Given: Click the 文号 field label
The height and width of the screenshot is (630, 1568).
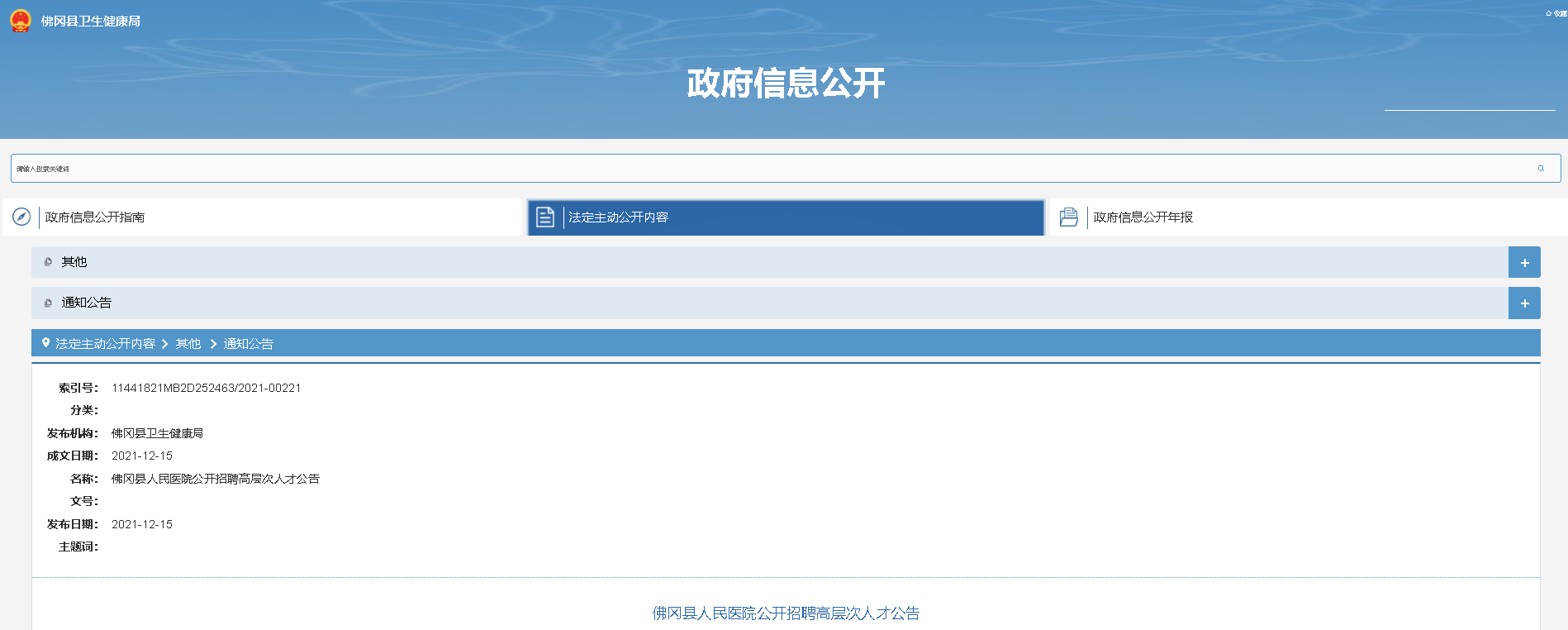Looking at the screenshot, I should point(84,501).
